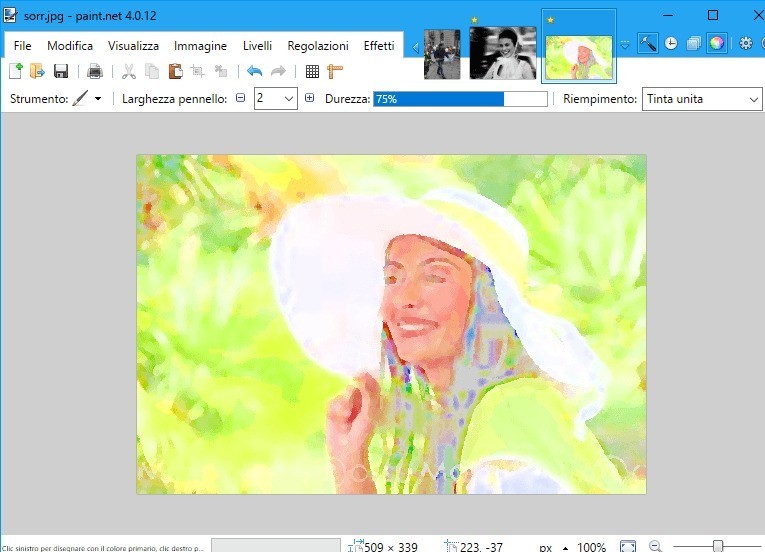765x552 pixels.
Task: Click the zoom out magnifier icon
Action: pyautogui.click(x=656, y=547)
